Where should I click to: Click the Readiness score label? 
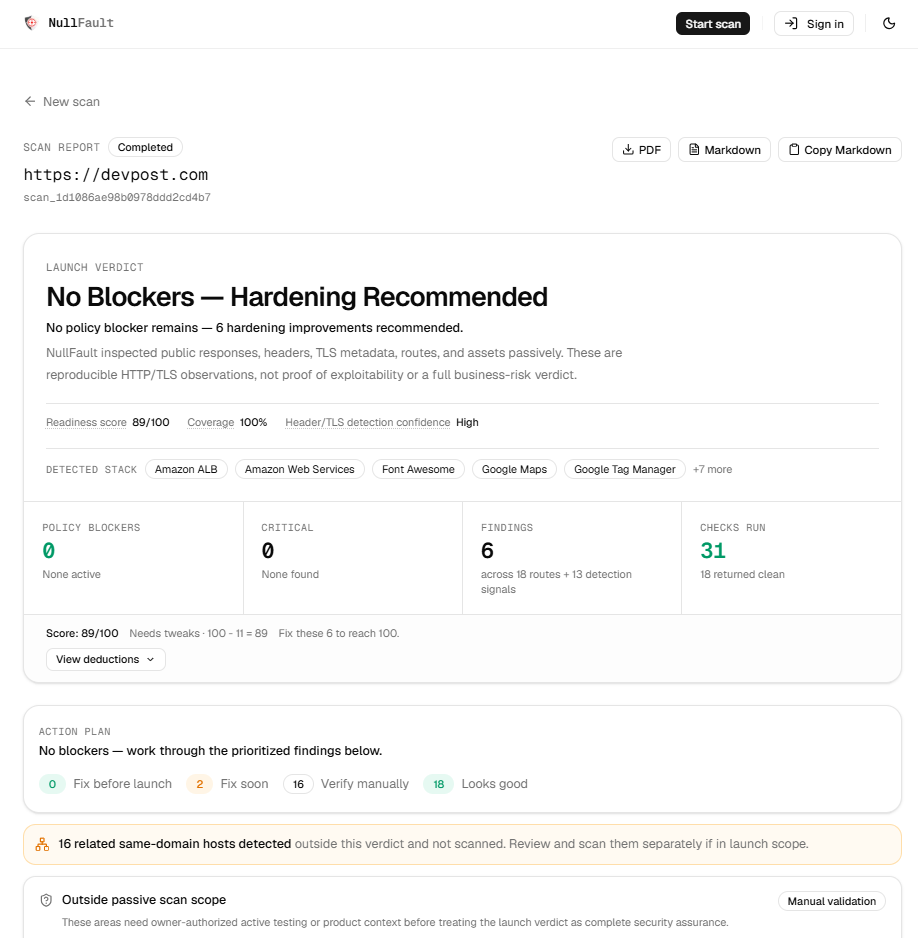(86, 422)
